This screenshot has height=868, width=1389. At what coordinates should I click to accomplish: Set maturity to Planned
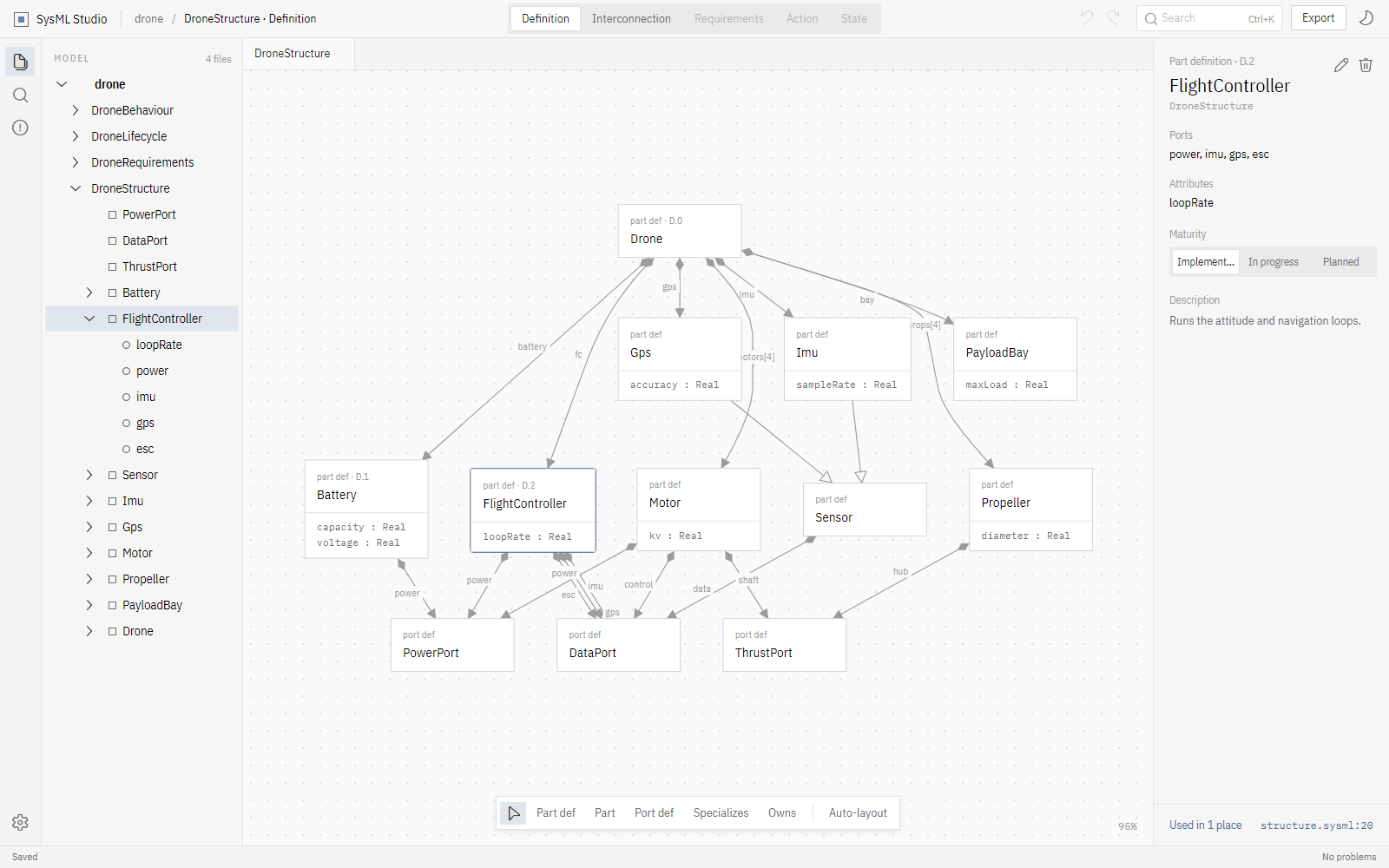point(1340,262)
